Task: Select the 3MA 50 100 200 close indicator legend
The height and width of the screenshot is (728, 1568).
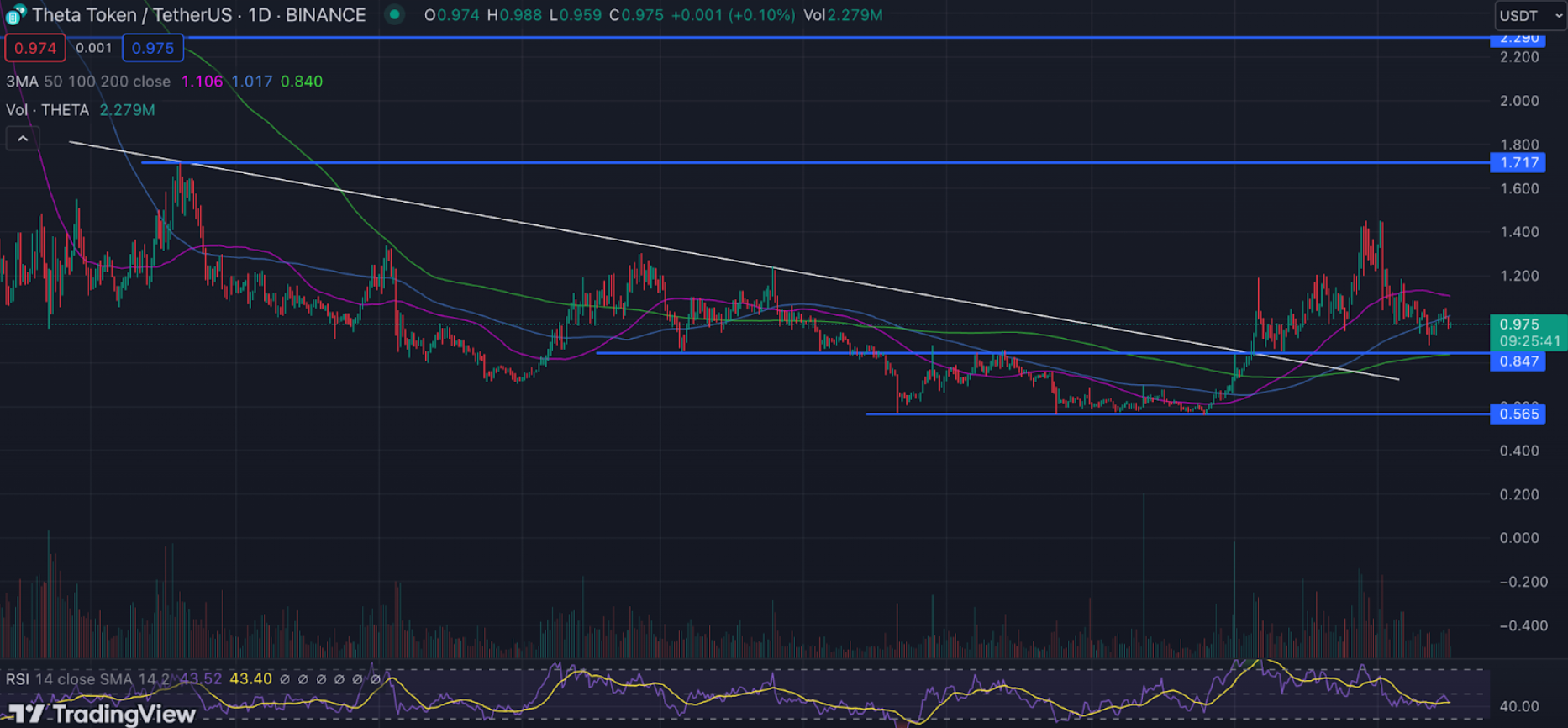Action: tap(88, 82)
